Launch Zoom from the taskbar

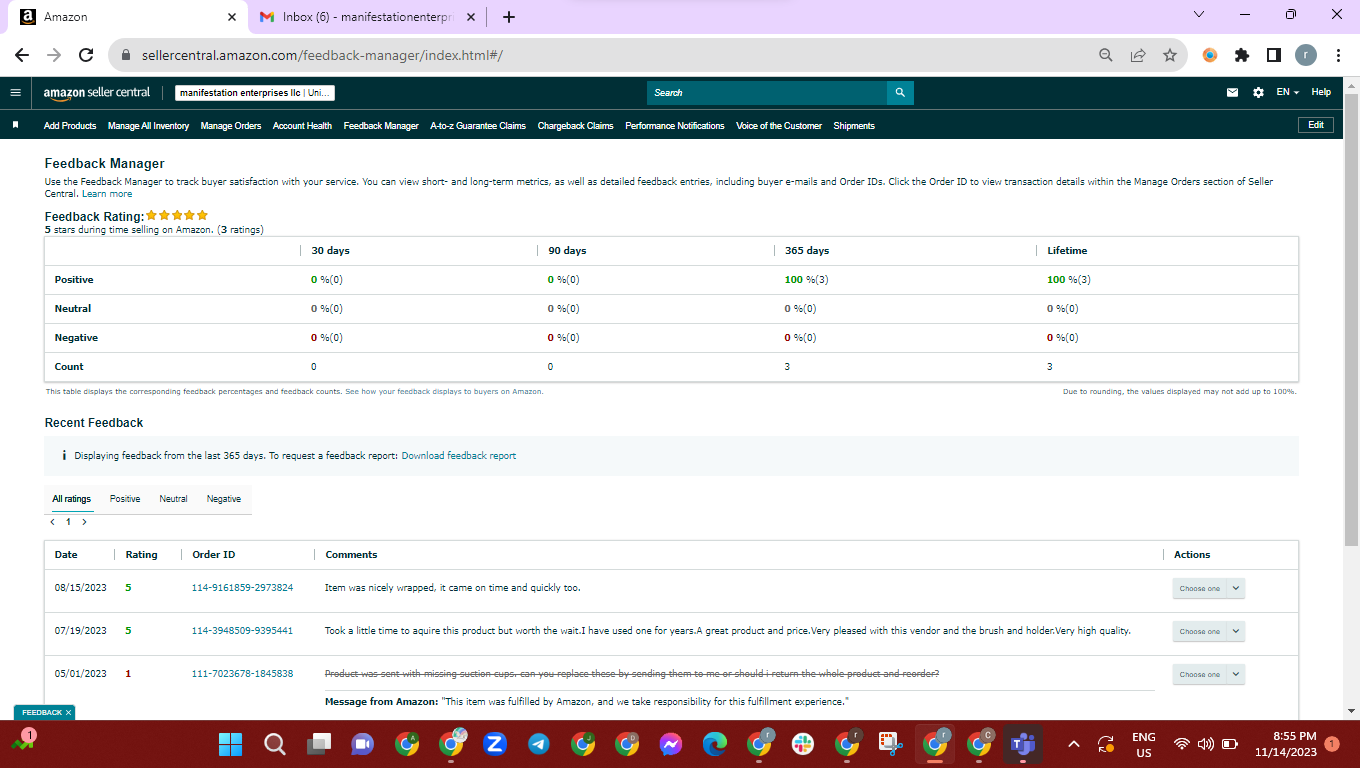point(494,744)
